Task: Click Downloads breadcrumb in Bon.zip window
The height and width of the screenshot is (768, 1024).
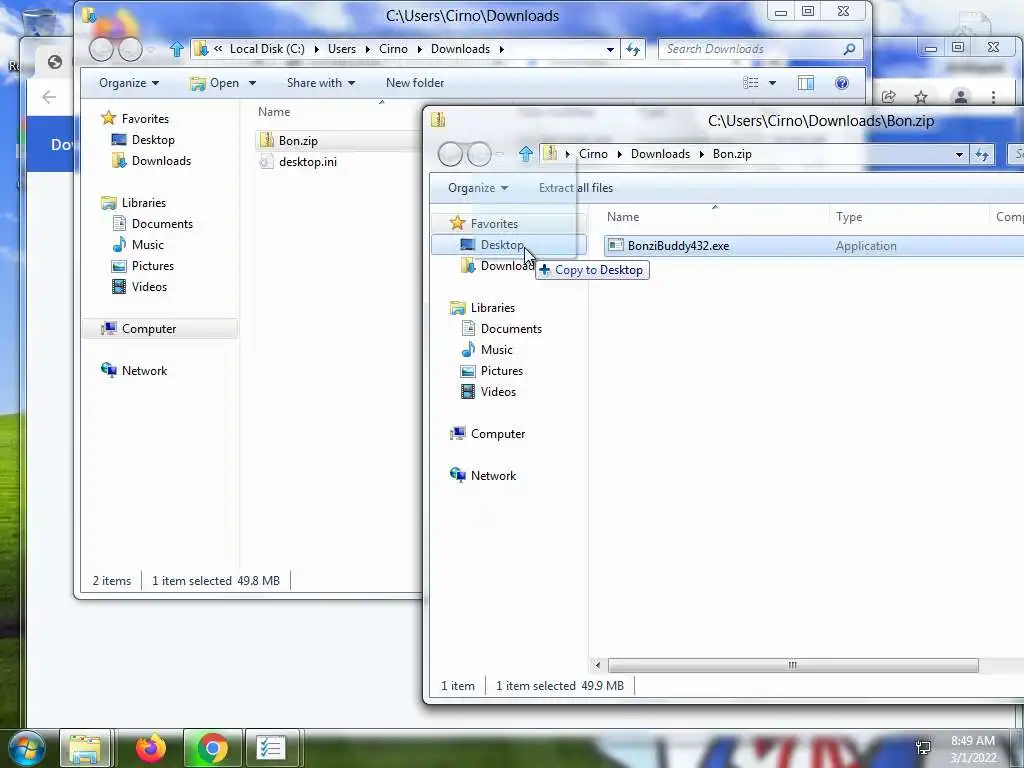Action: 660,154
